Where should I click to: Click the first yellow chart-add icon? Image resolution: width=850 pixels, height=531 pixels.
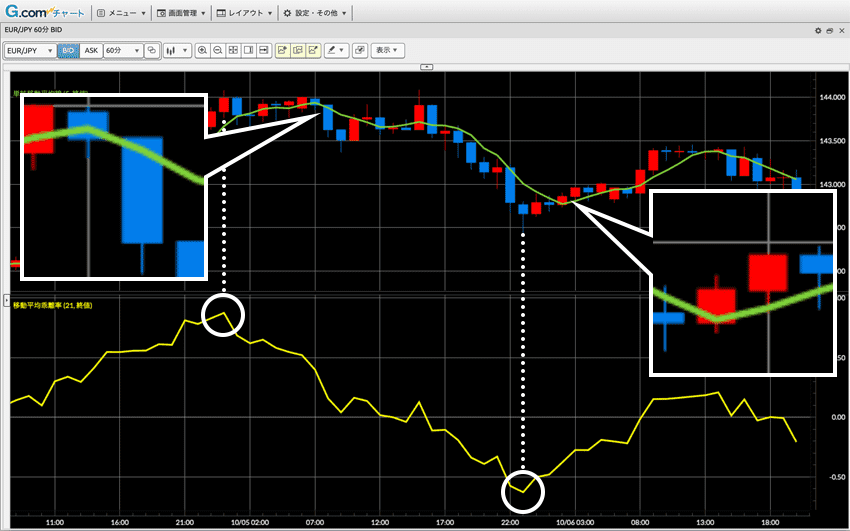[282, 50]
